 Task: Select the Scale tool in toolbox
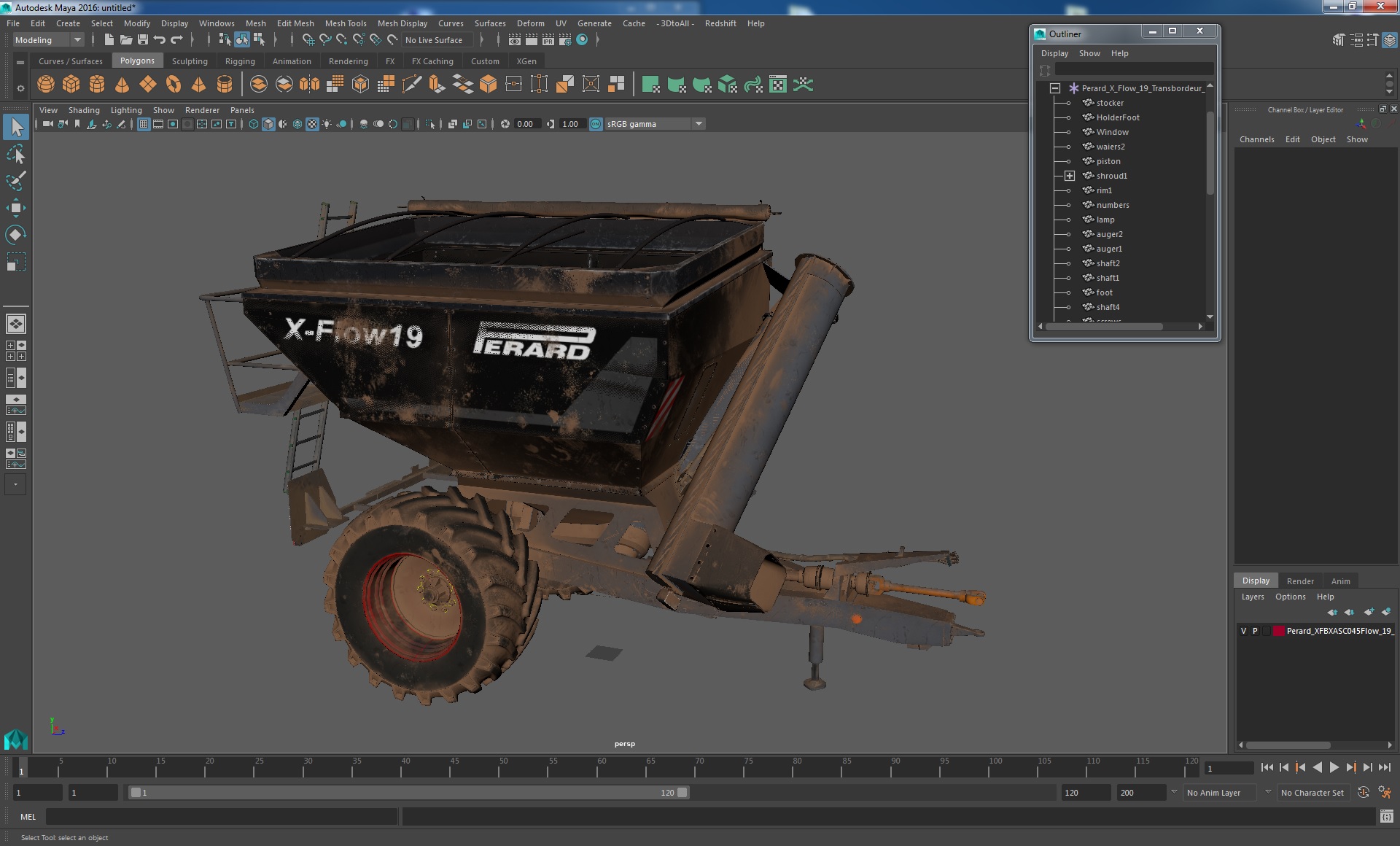pyautogui.click(x=16, y=262)
